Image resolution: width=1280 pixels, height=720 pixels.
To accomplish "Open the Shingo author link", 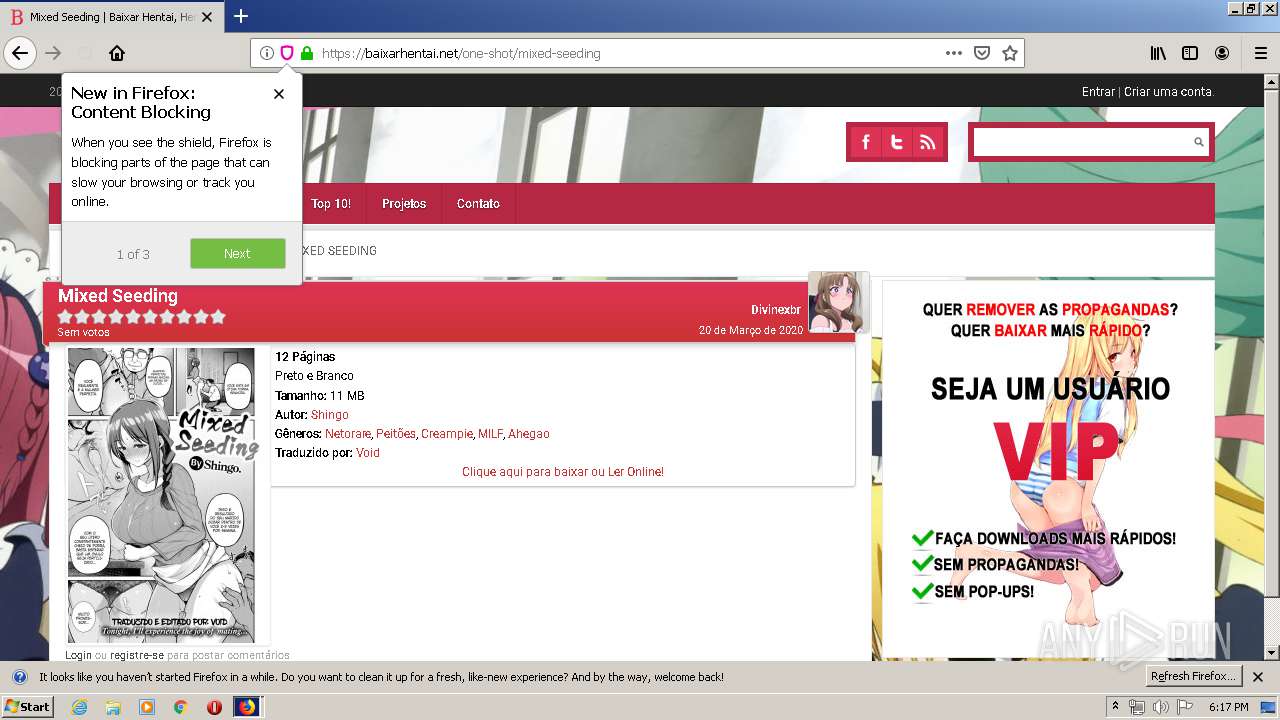I will tap(329, 414).
